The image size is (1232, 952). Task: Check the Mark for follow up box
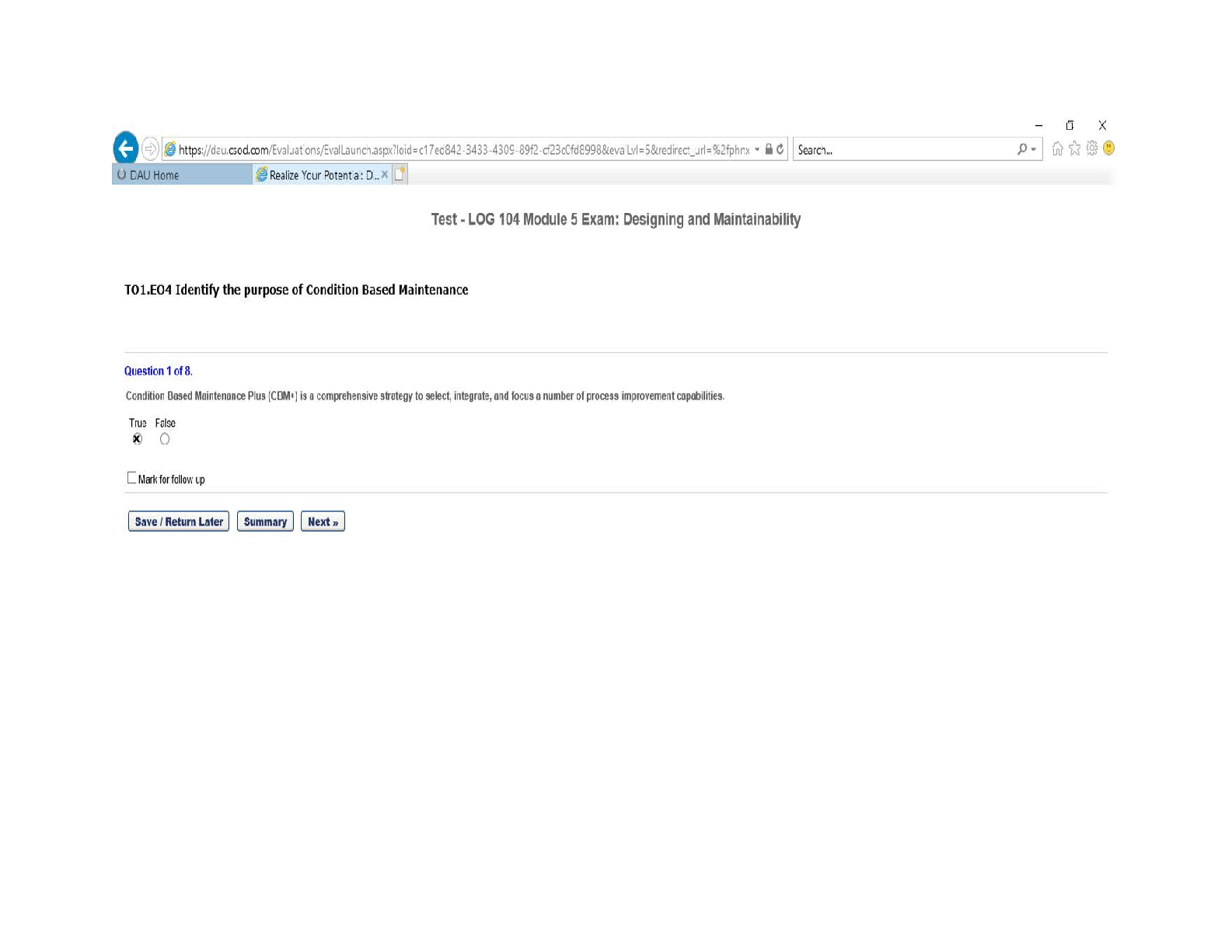tap(131, 478)
